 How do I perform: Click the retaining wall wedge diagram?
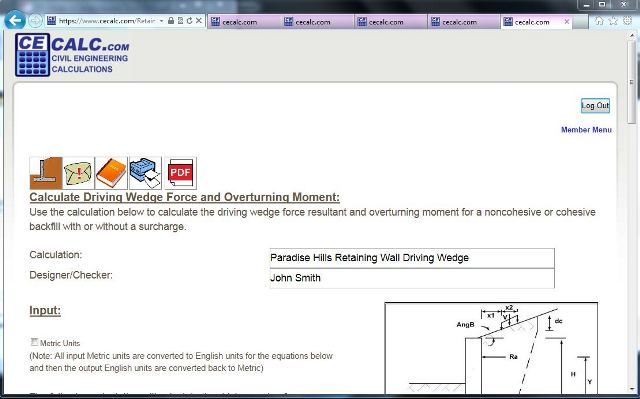point(491,348)
